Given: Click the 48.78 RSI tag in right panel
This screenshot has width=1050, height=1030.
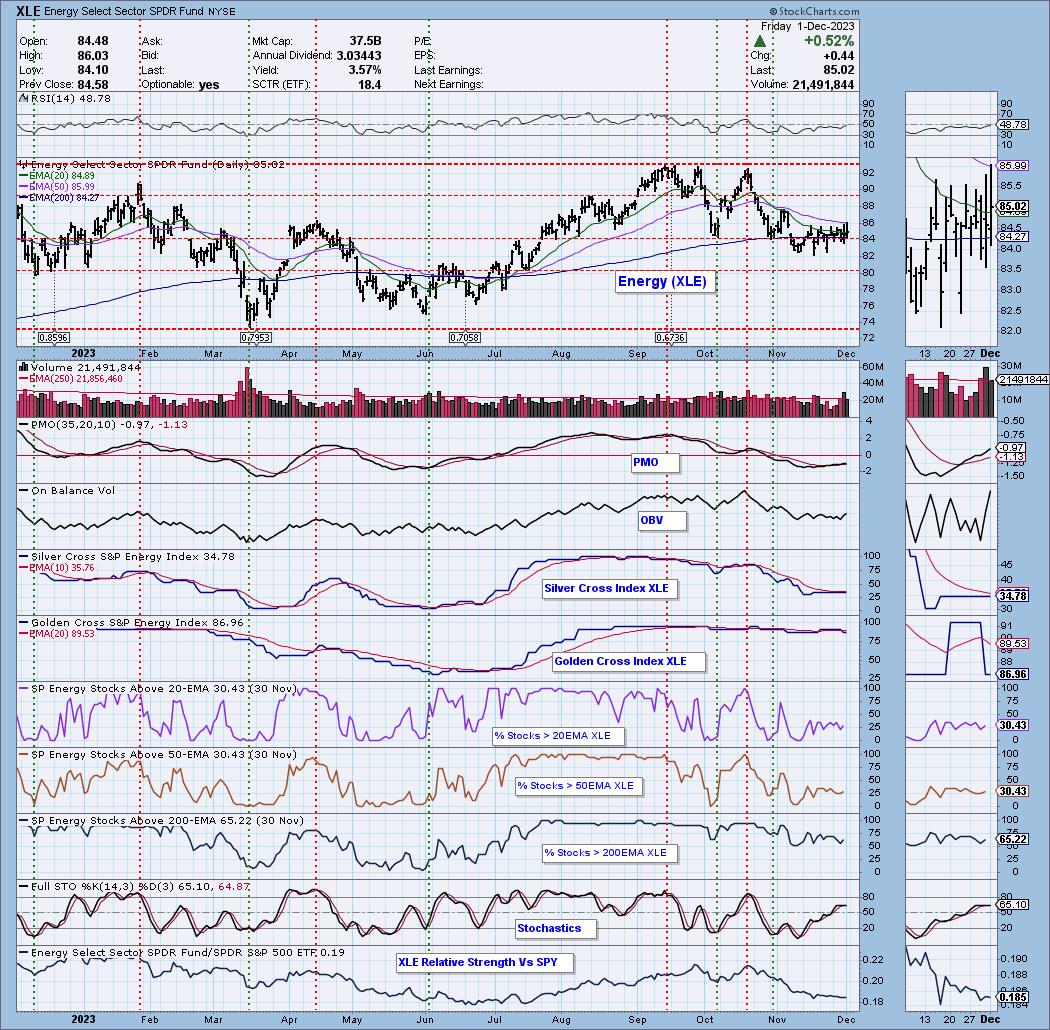Looking at the screenshot, I should (1013, 125).
